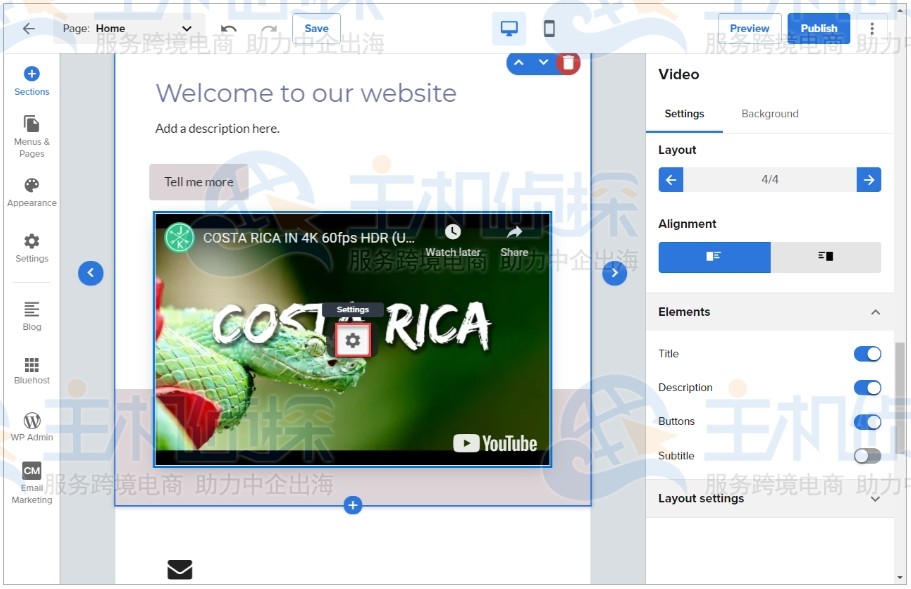Open video settings gear on video

352,341
